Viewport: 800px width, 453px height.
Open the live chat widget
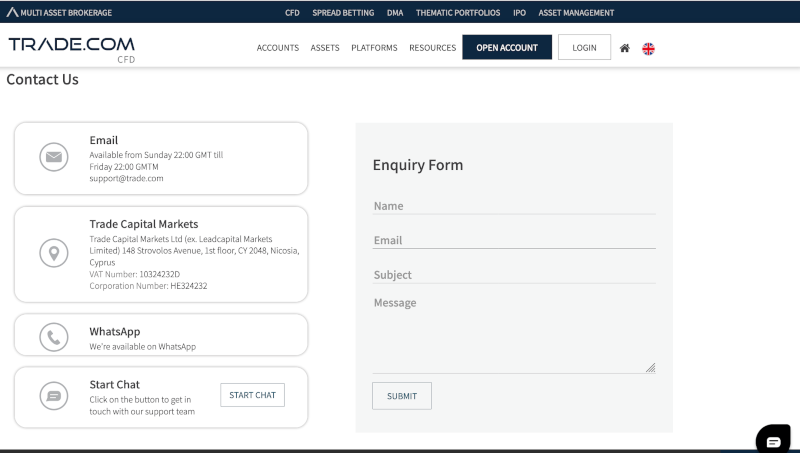pyautogui.click(x=772, y=440)
